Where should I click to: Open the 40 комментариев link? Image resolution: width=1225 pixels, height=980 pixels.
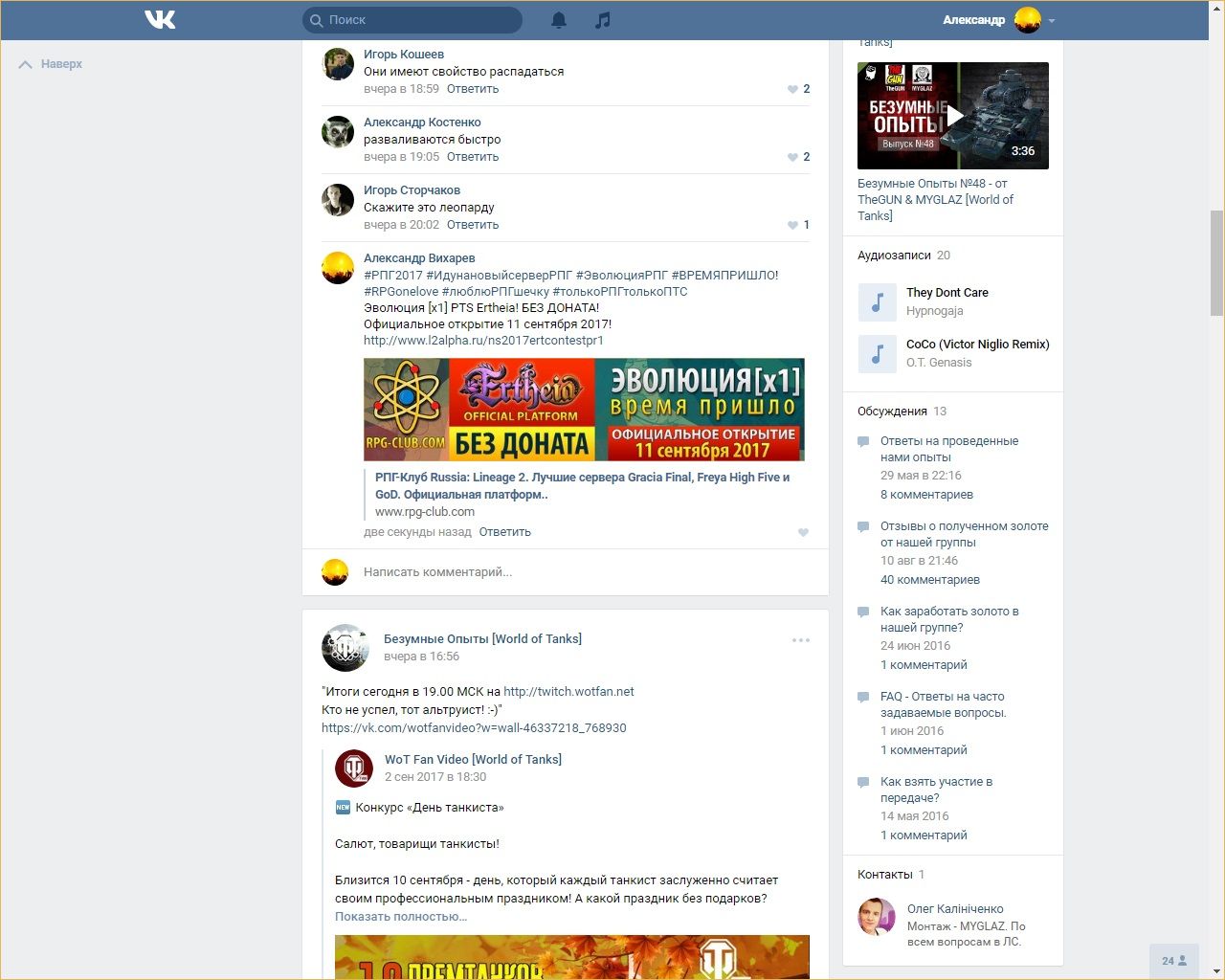(930, 580)
